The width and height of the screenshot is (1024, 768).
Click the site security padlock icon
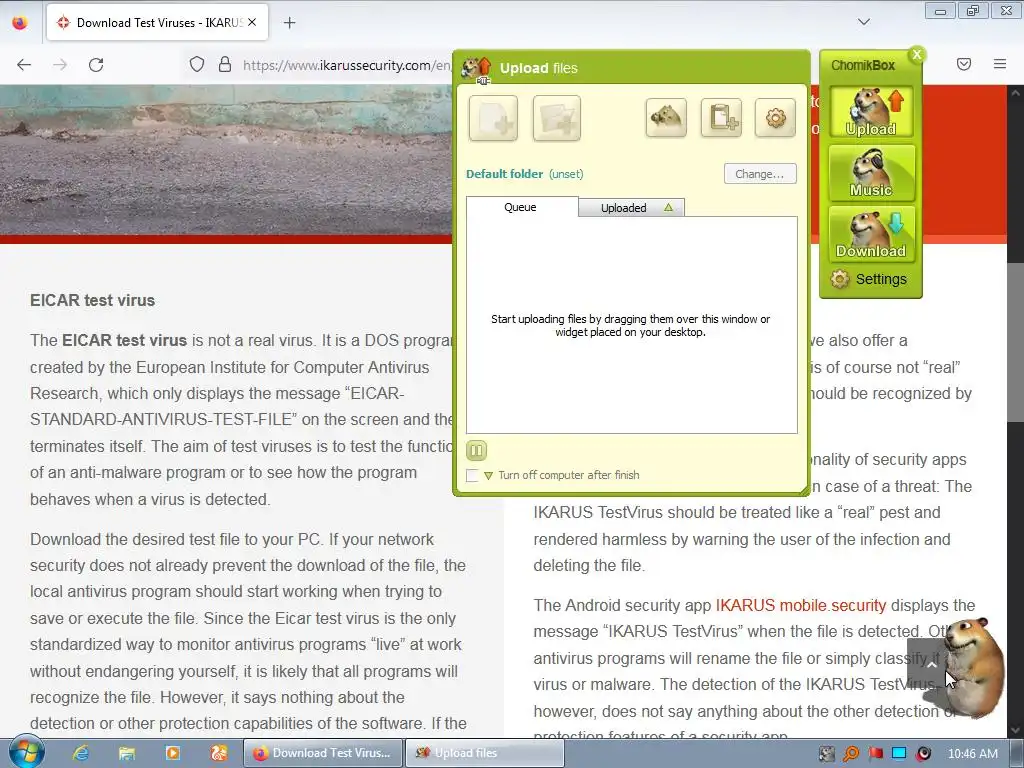[225, 65]
